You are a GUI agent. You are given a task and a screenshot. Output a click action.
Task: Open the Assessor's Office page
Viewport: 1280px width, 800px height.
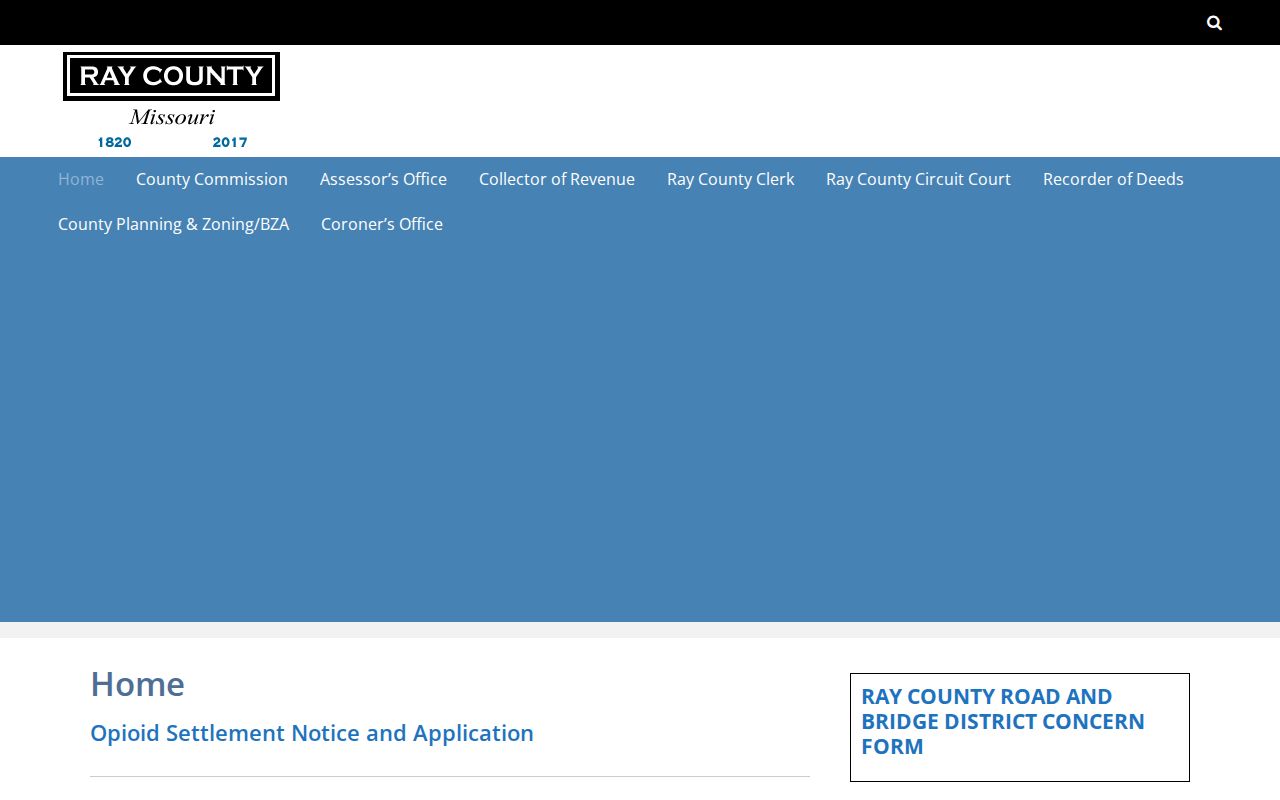point(383,179)
